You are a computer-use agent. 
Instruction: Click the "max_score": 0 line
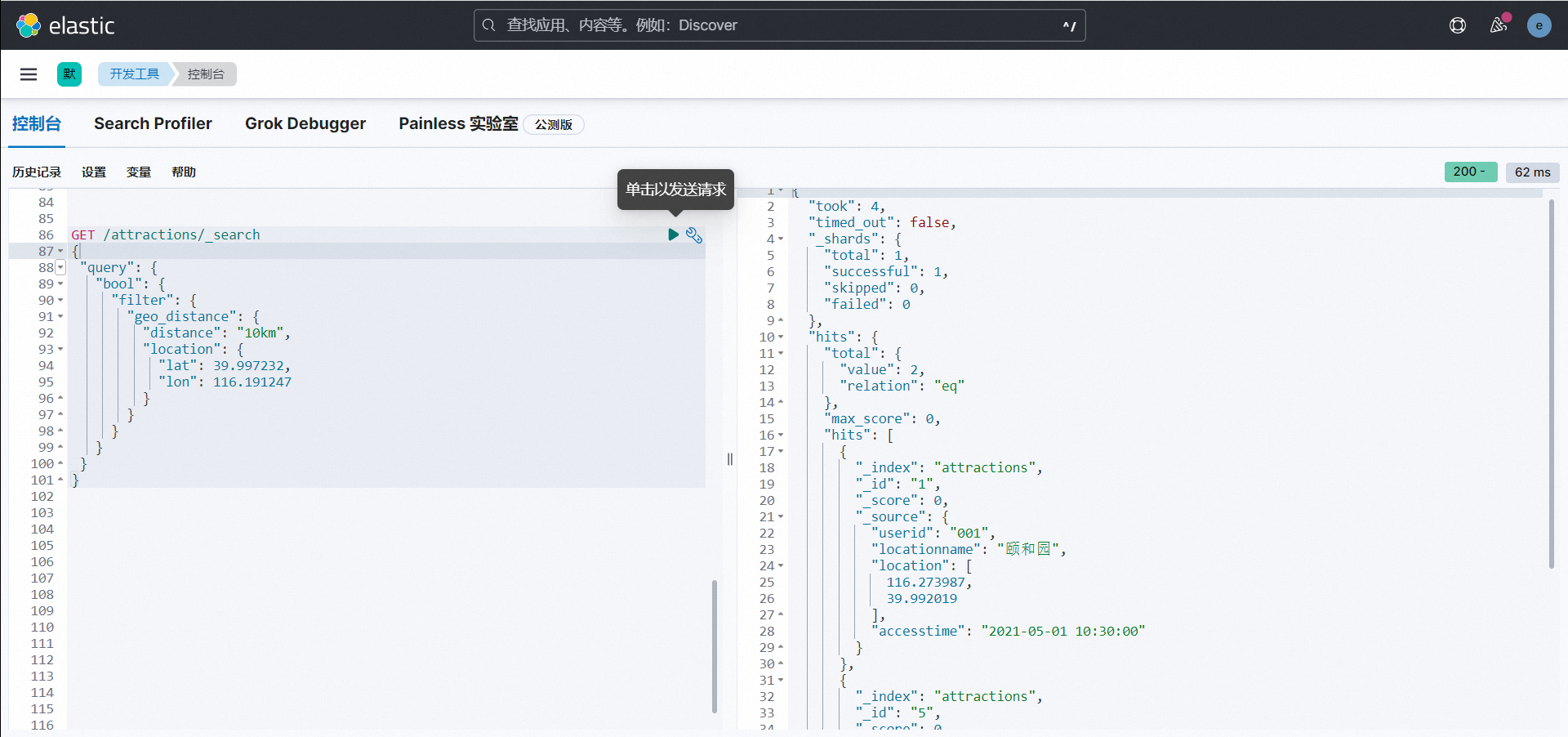(x=882, y=418)
